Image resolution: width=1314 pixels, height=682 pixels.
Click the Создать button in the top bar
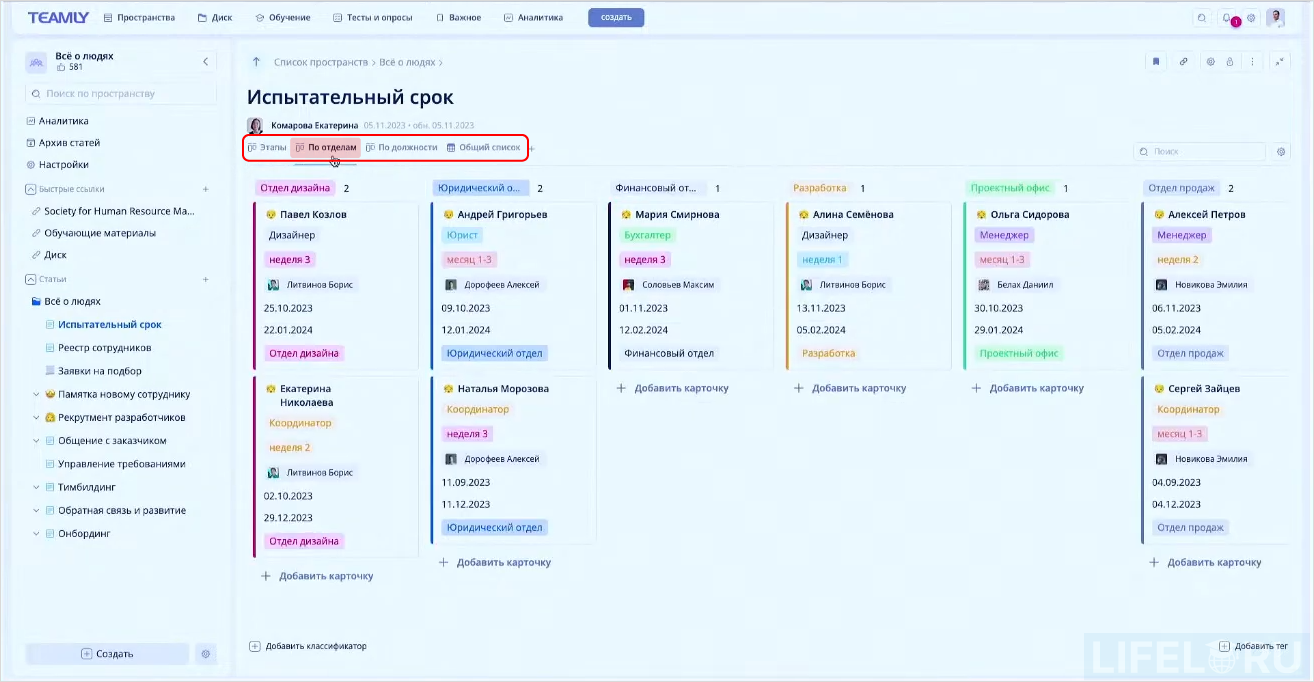click(615, 17)
